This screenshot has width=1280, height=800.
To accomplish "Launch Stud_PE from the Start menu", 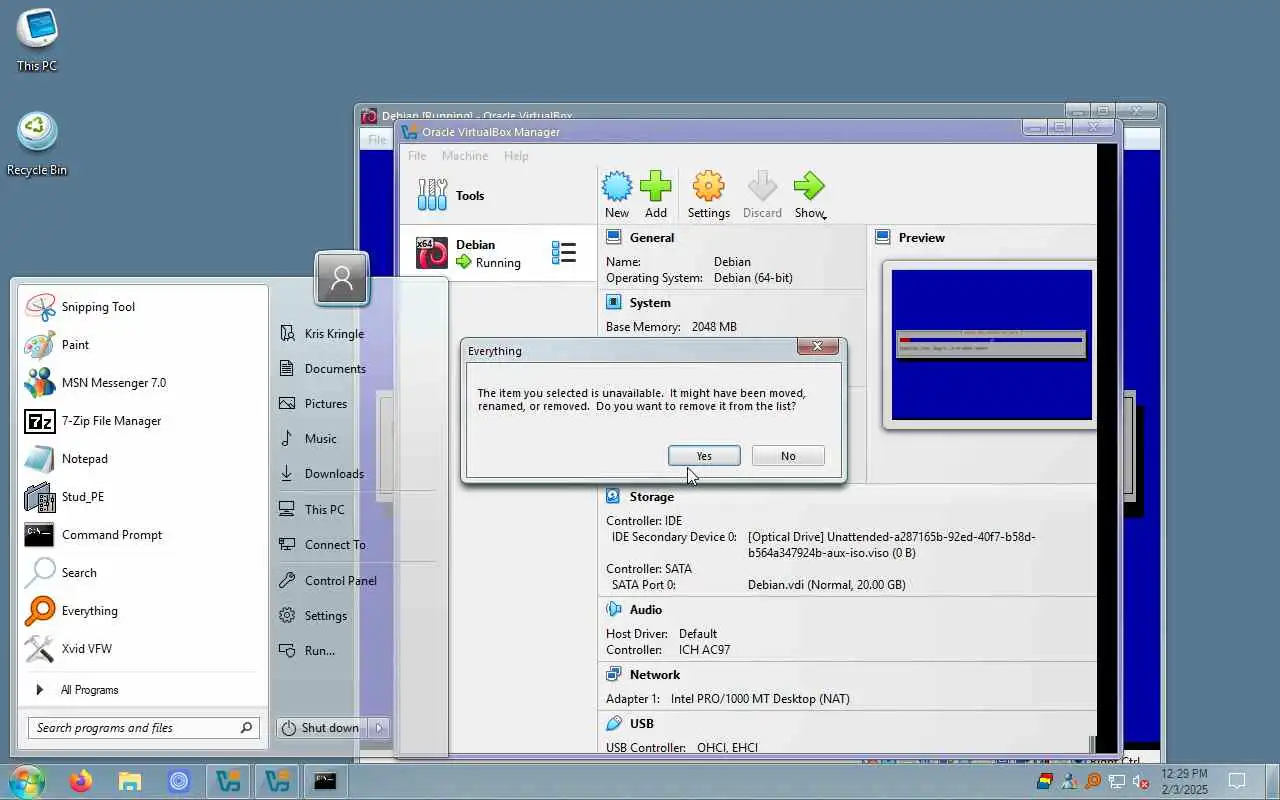I will tap(143, 497).
